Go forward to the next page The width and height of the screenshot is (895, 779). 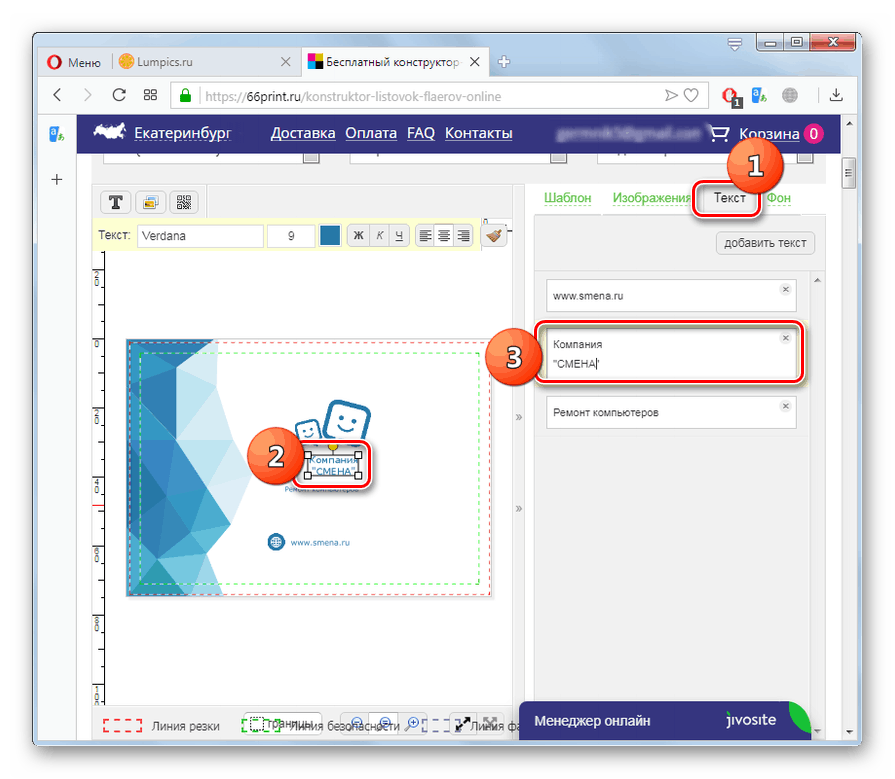coord(87,95)
